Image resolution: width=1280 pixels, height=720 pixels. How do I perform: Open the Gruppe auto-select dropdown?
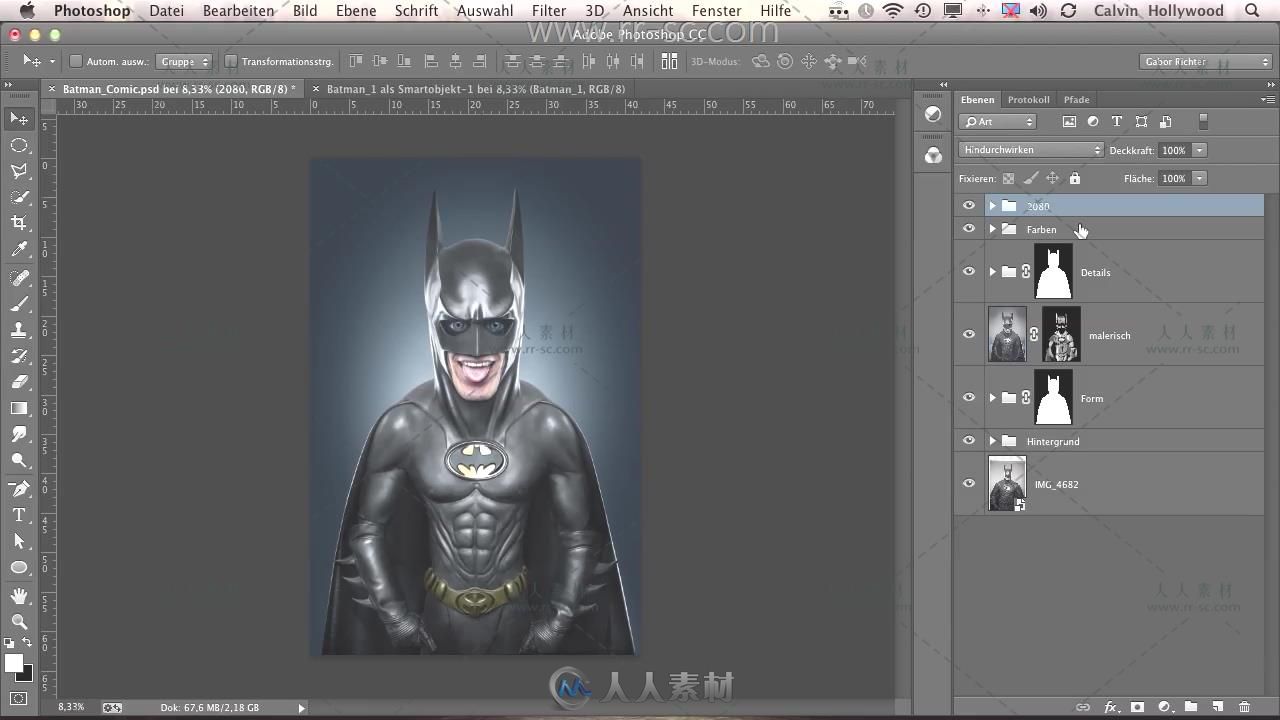pyautogui.click(x=185, y=62)
